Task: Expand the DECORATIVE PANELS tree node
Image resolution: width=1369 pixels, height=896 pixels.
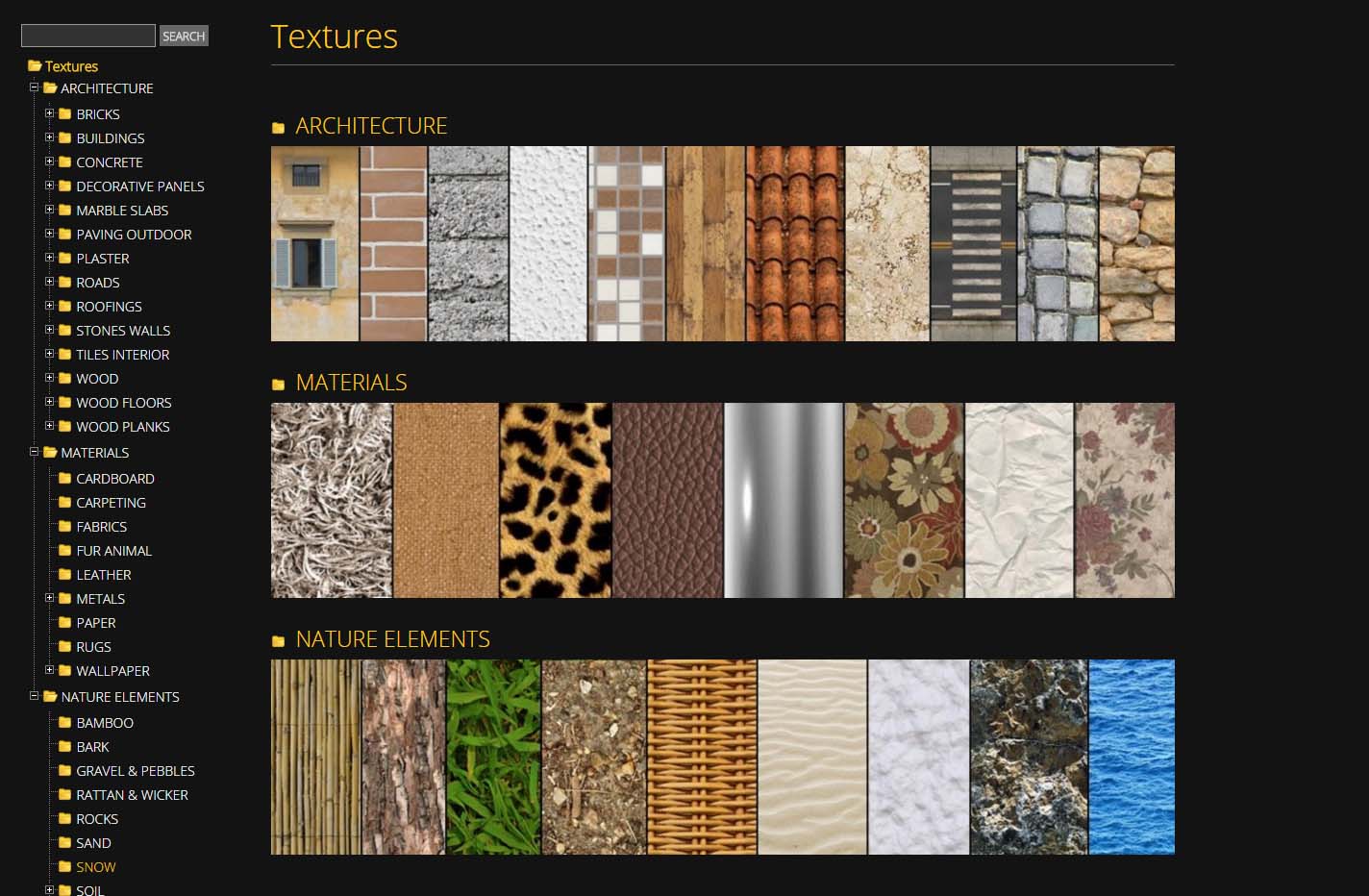Action: pyautogui.click(x=49, y=186)
